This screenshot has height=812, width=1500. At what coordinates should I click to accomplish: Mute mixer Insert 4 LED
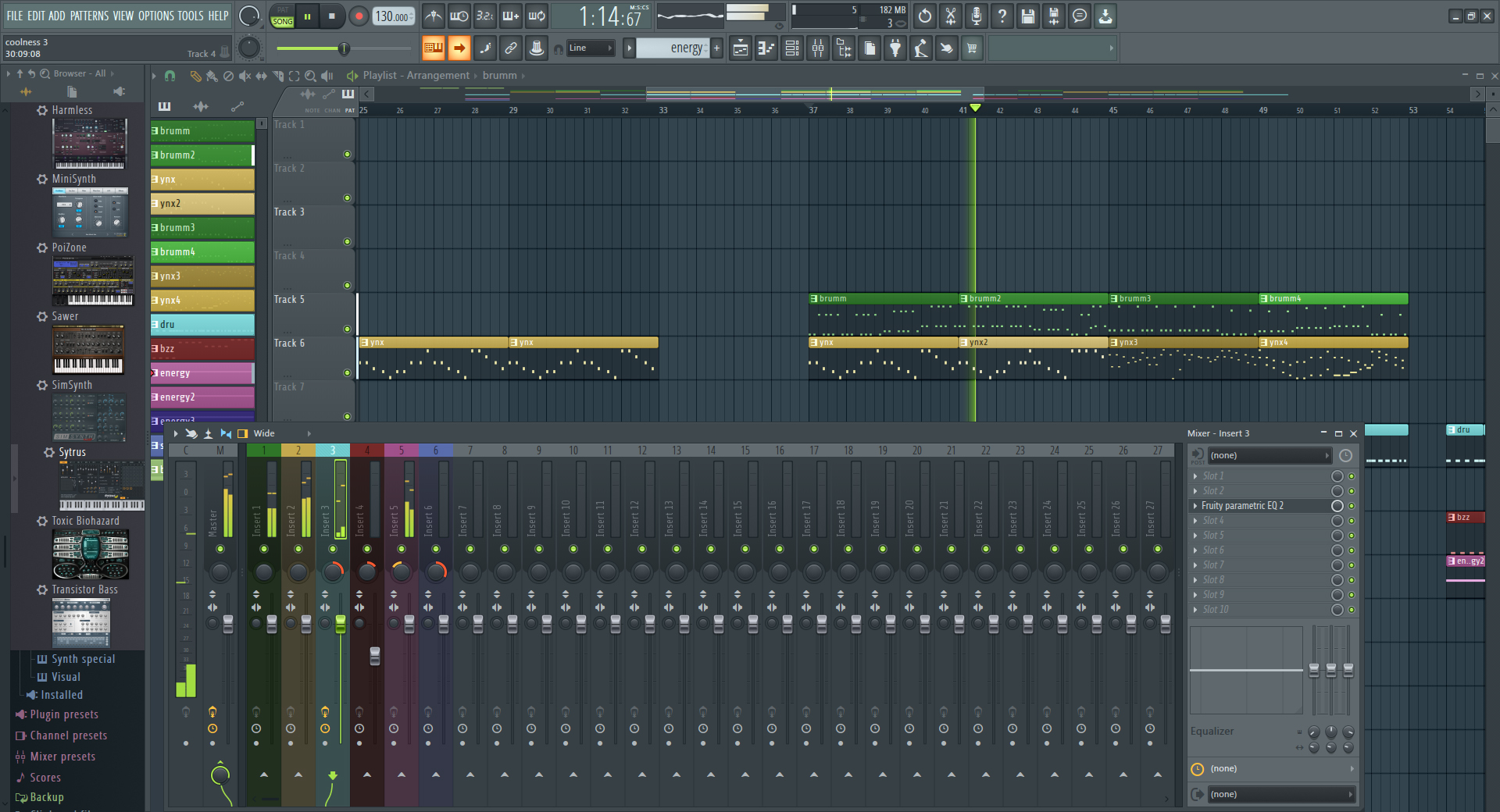[x=367, y=549]
